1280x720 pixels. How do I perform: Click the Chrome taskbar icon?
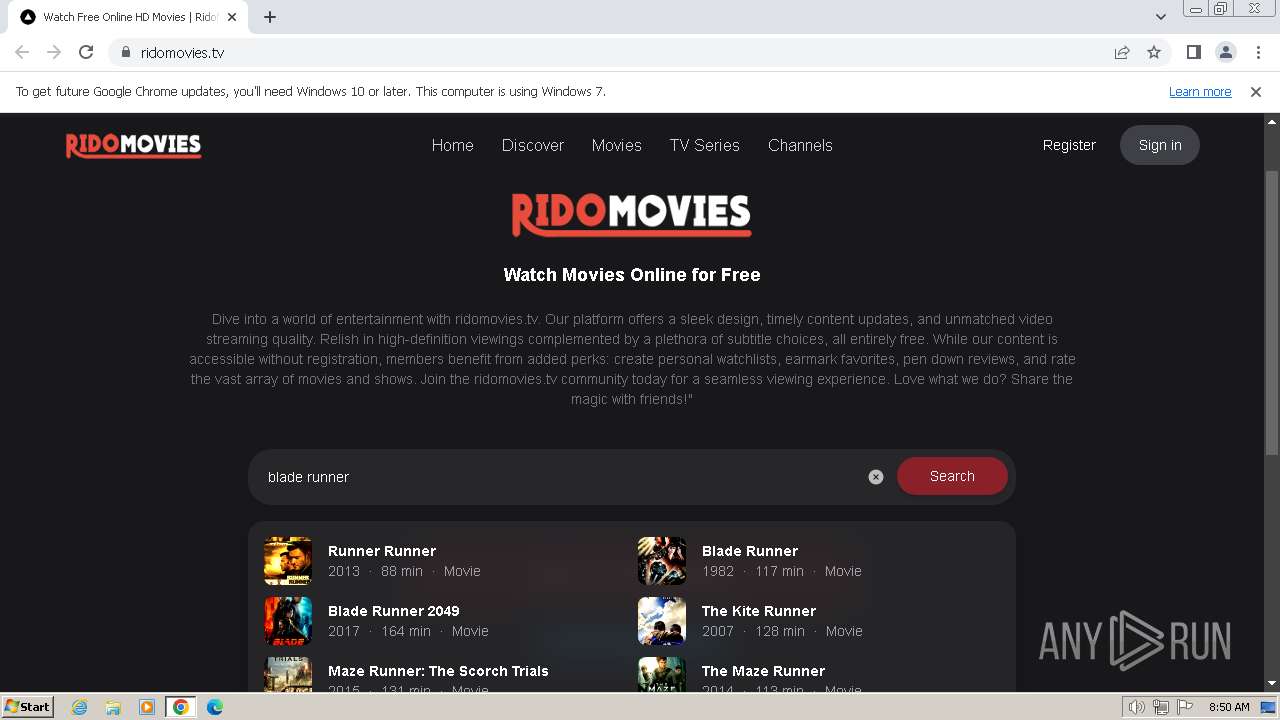pyautogui.click(x=180, y=707)
